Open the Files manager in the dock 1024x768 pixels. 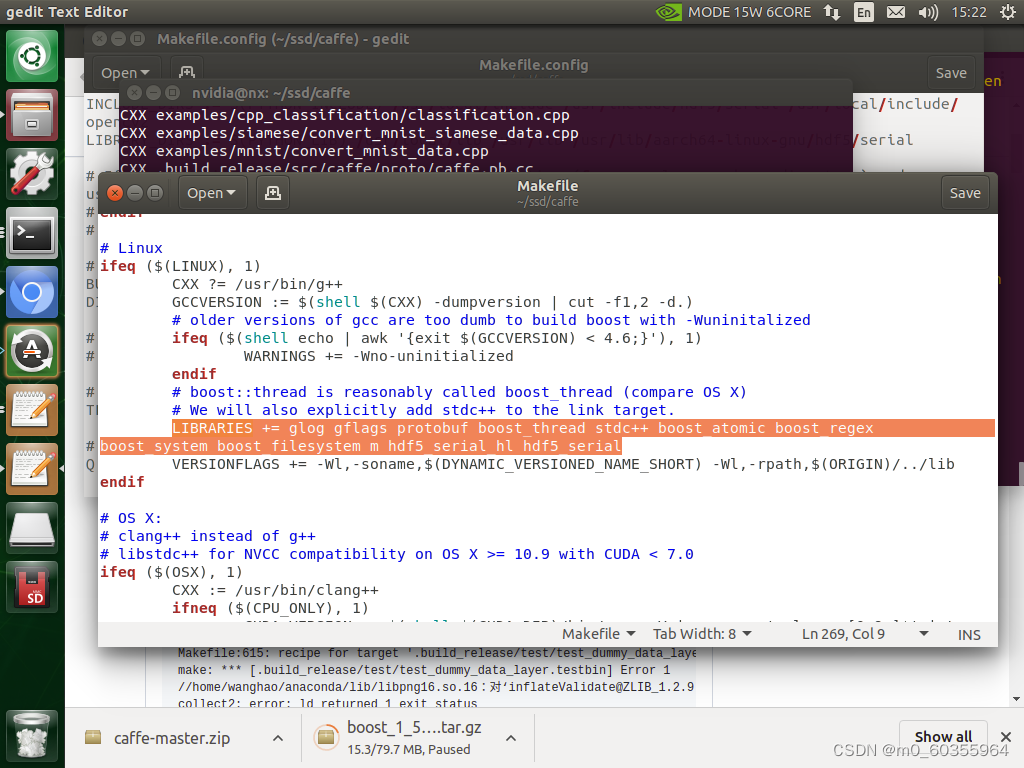tap(32, 115)
